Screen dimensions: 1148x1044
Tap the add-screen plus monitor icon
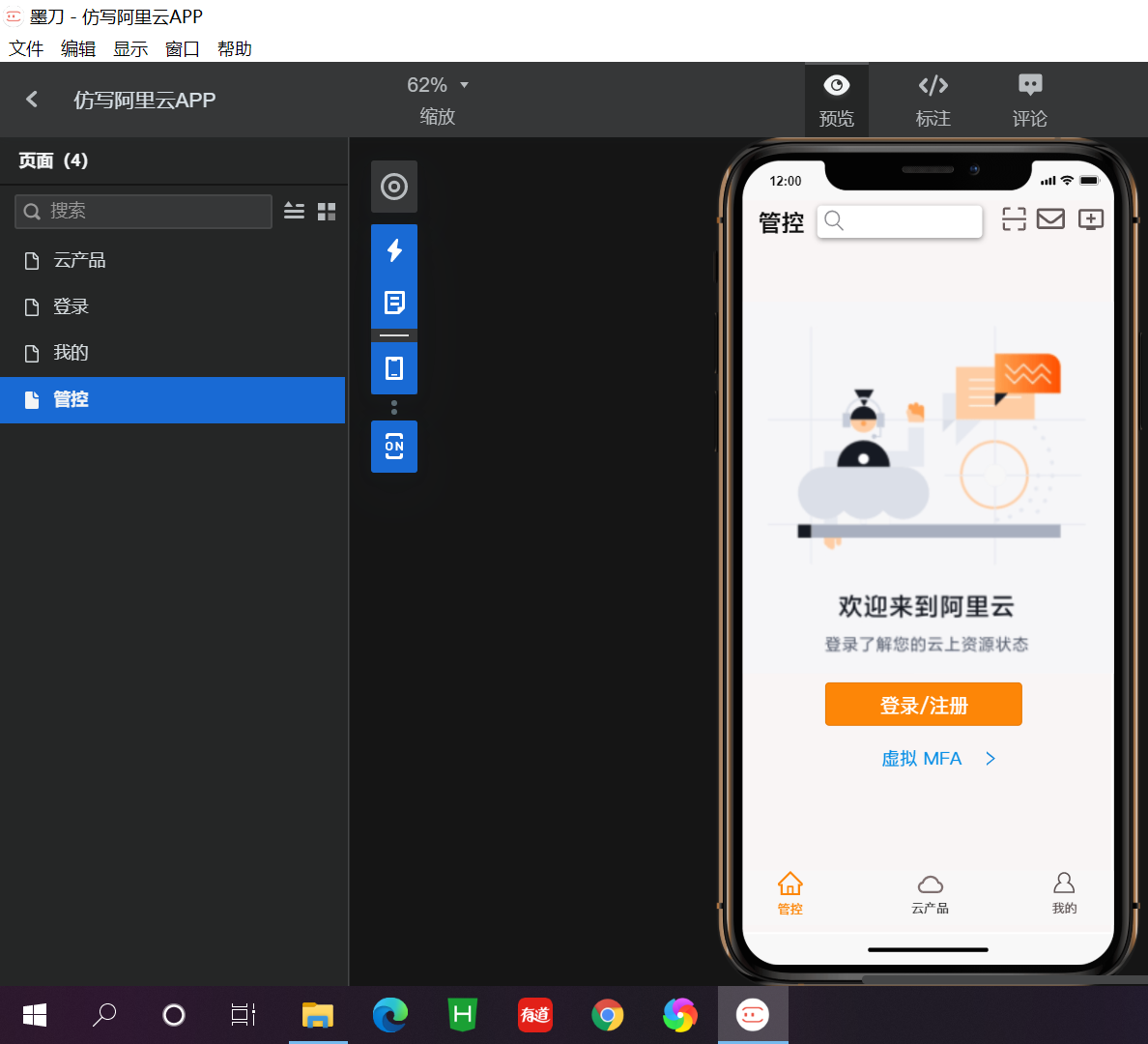tap(1090, 219)
